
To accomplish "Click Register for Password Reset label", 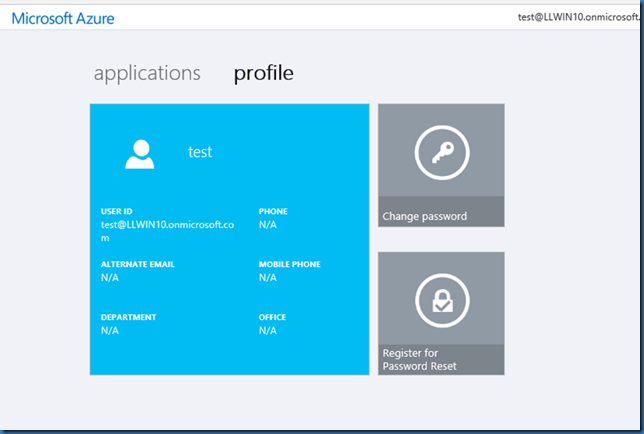I will 419,359.
